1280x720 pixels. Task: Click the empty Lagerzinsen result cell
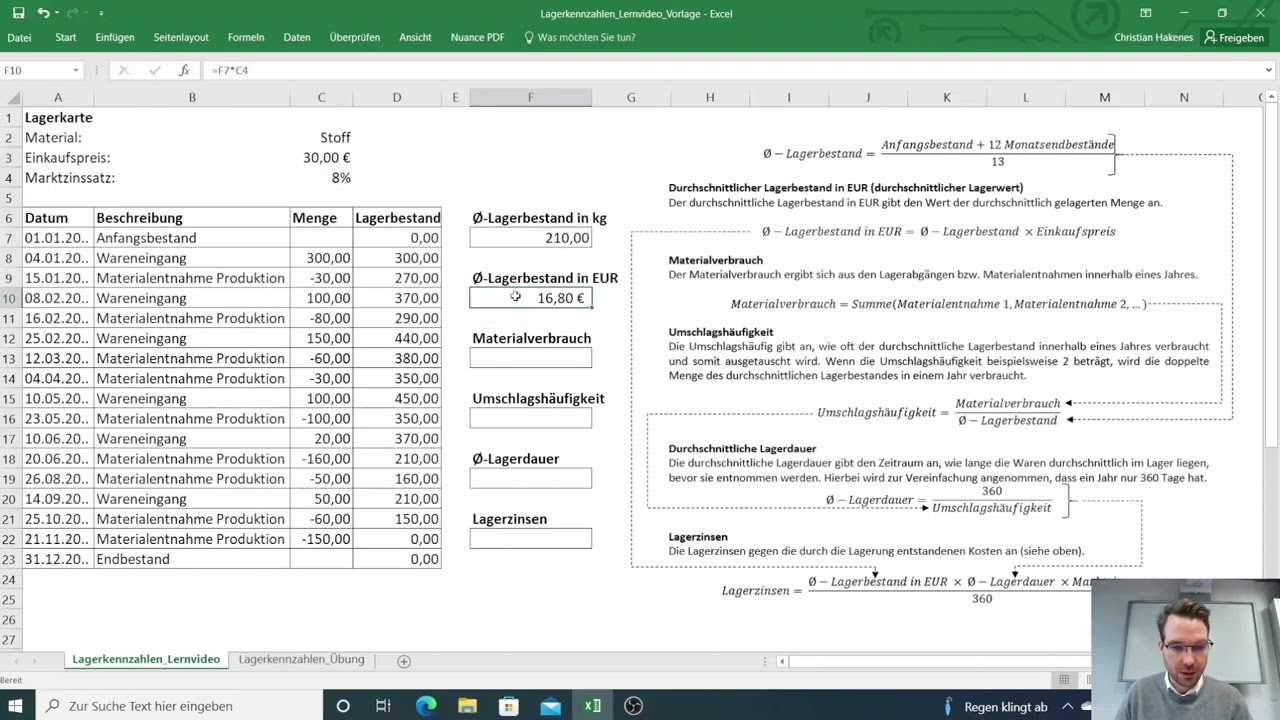(x=530, y=539)
